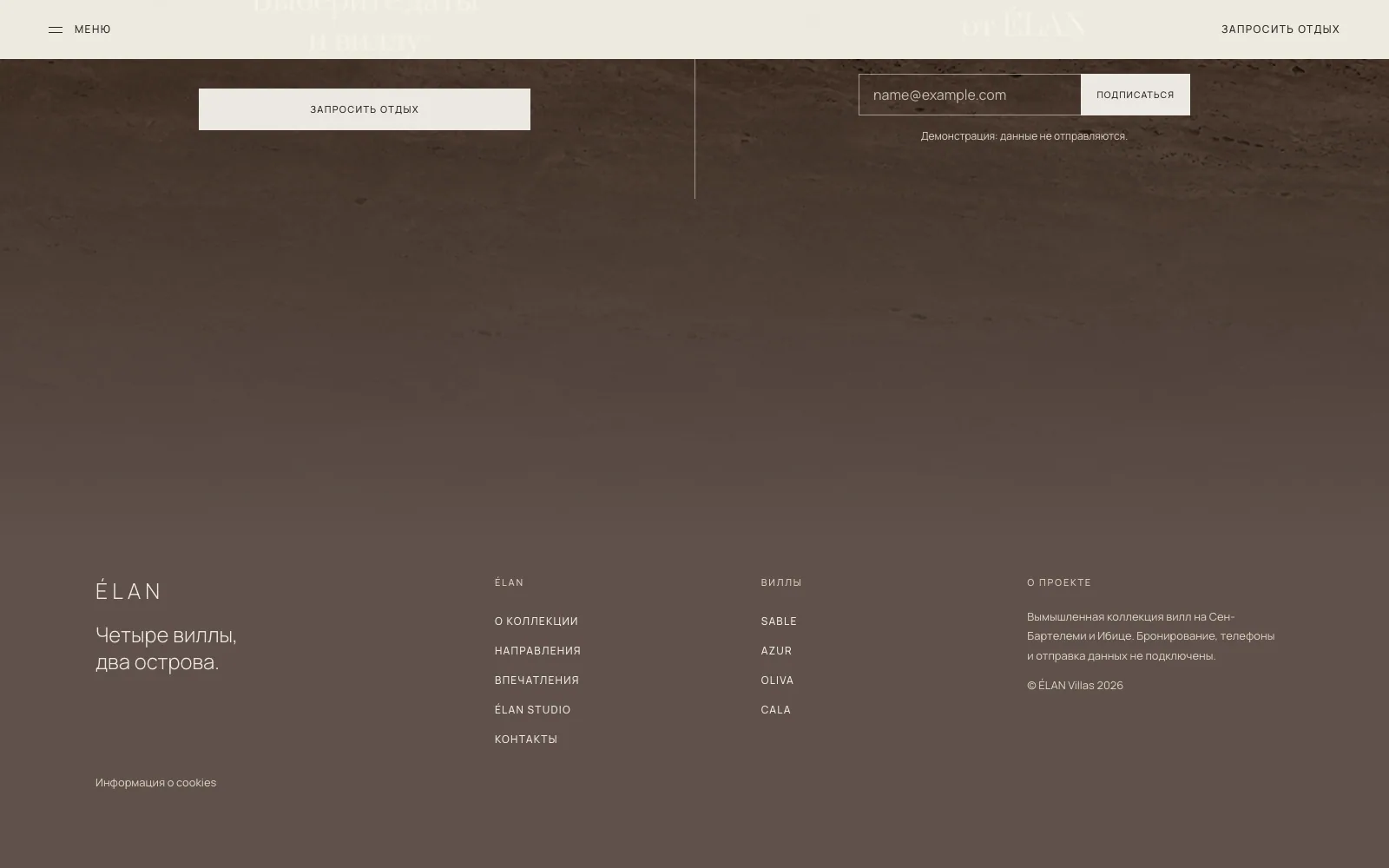
Task: Click the 'Вымышленная коллекция вилл' description paragraph
Action: coord(1151,636)
